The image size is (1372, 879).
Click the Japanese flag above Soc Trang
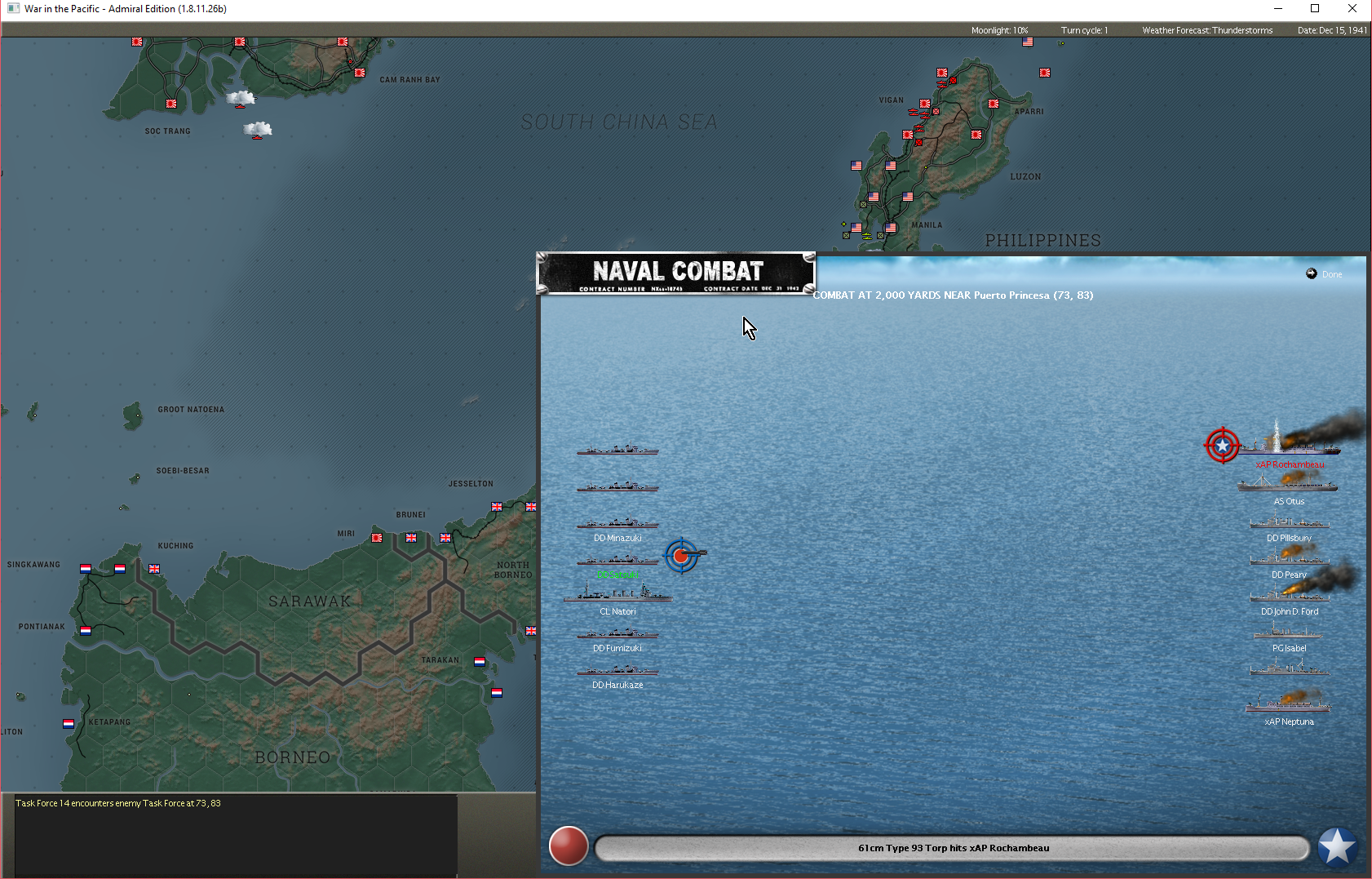coord(171,104)
